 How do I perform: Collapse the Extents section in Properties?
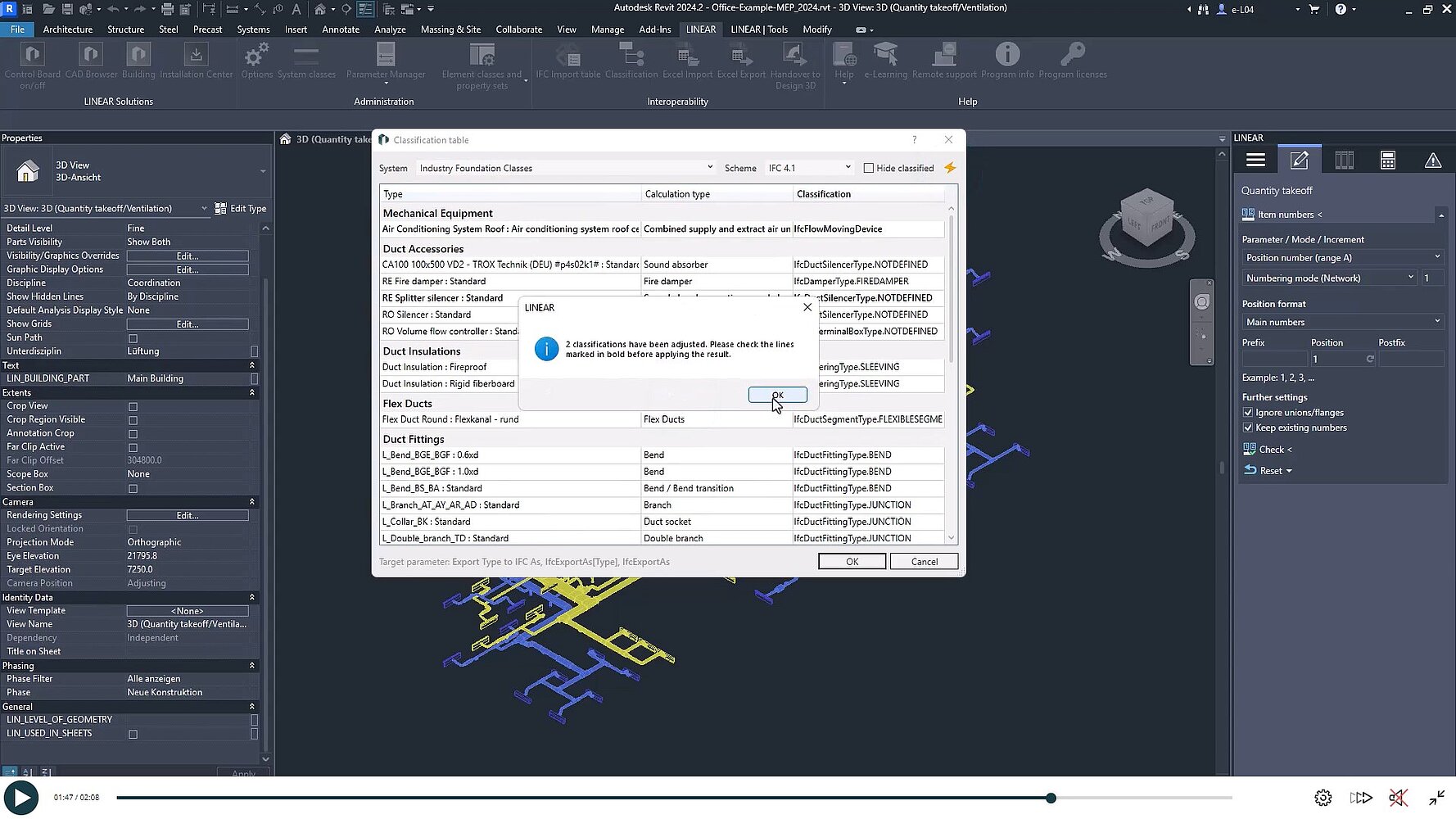point(251,392)
